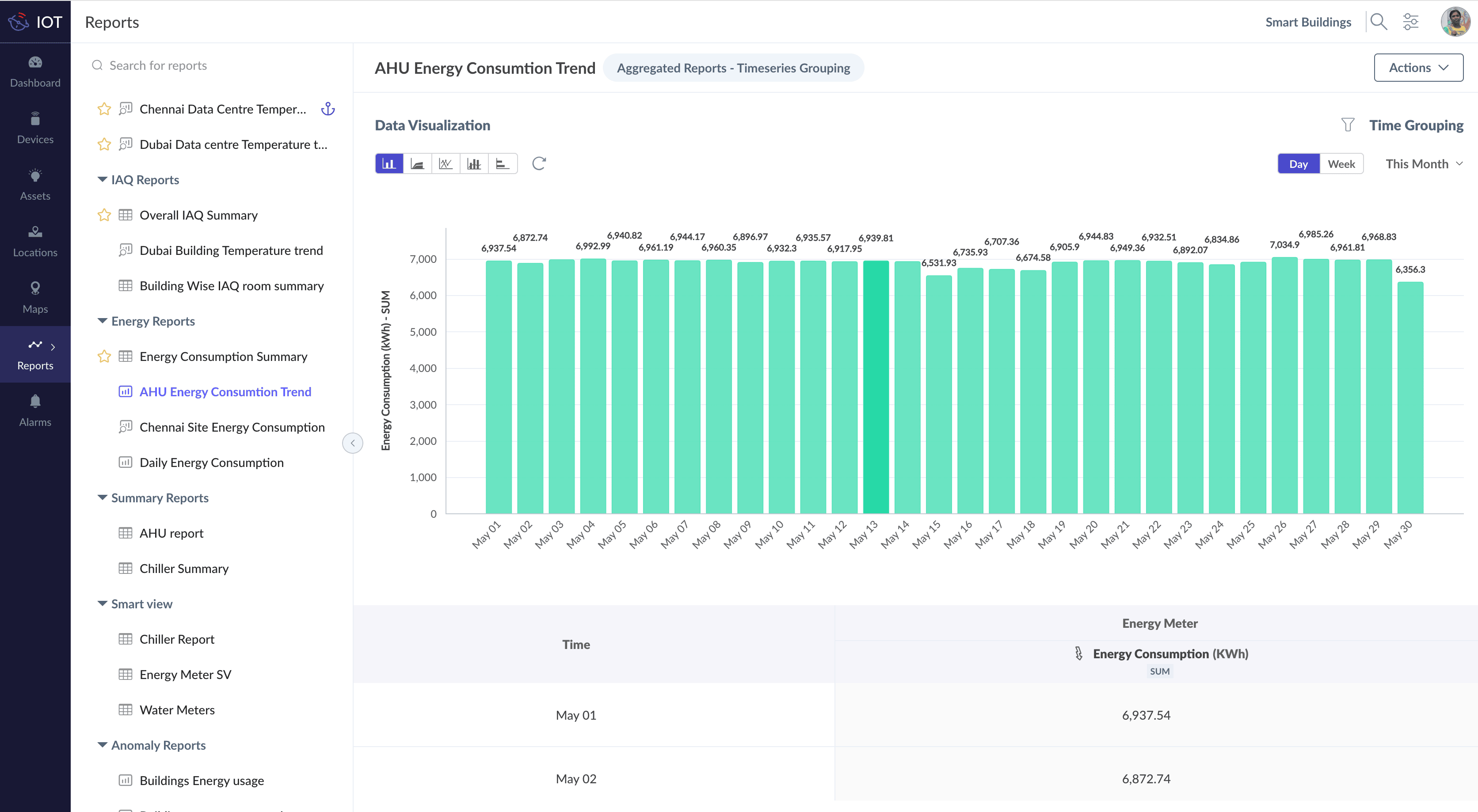Collapse the IAQ Reports group

click(x=102, y=179)
